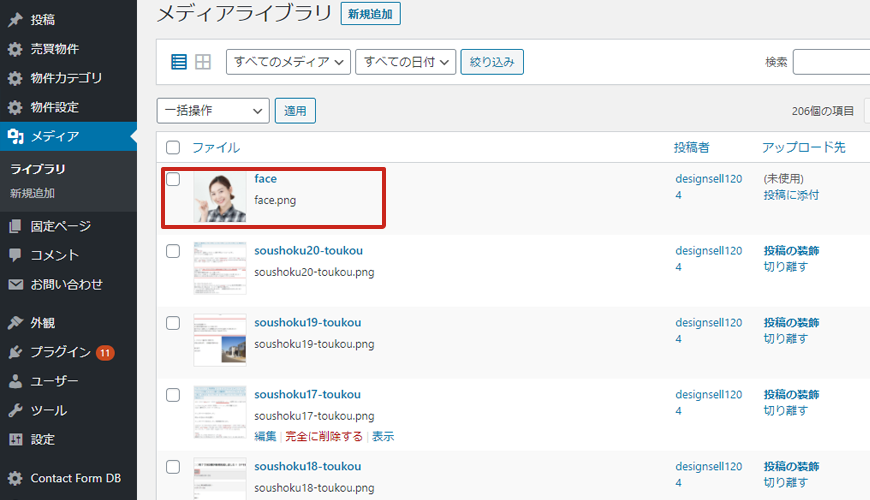Open the すべての日付 dropdown
The height and width of the screenshot is (500, 870).
406,62
